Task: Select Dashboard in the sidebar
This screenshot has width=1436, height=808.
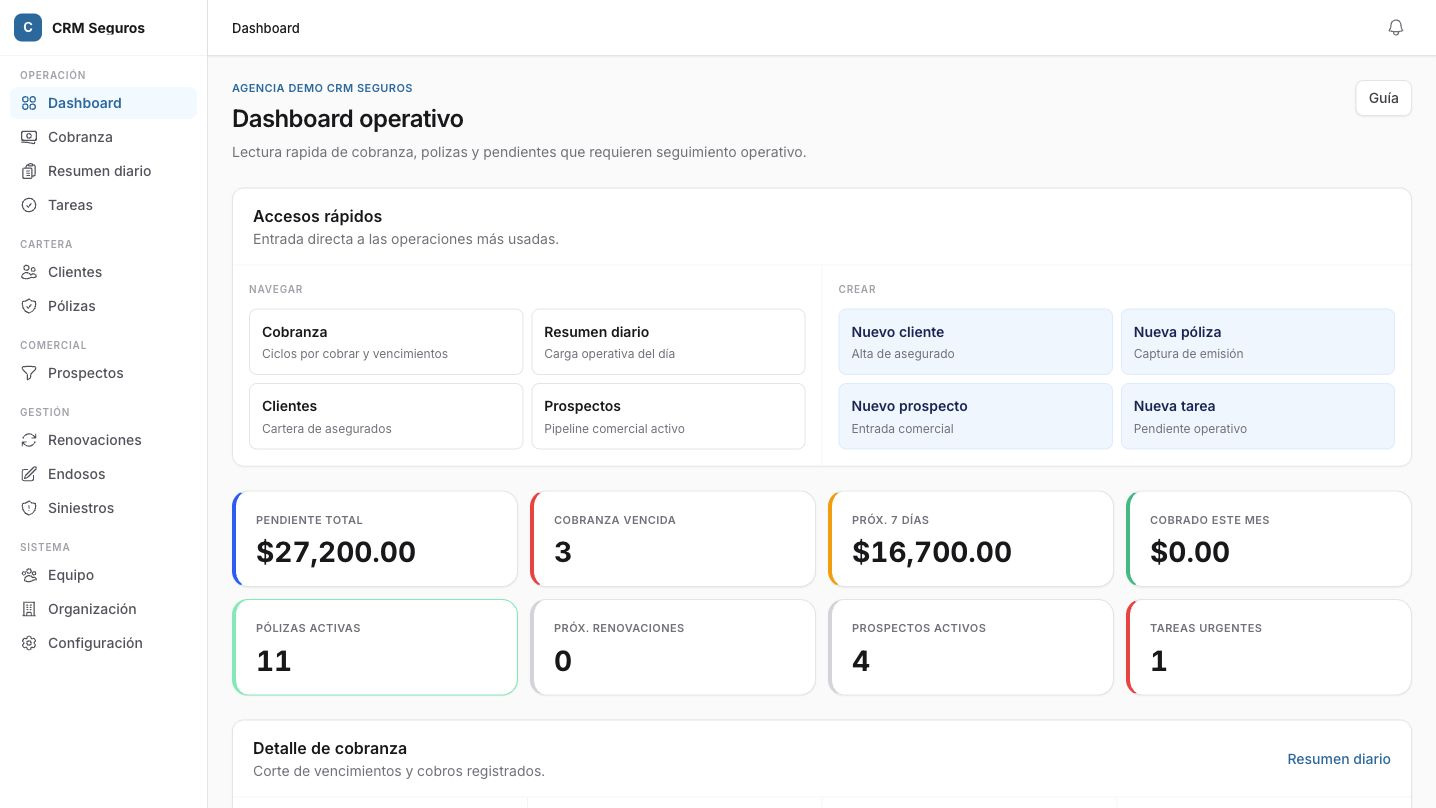Action: (103, 103)
